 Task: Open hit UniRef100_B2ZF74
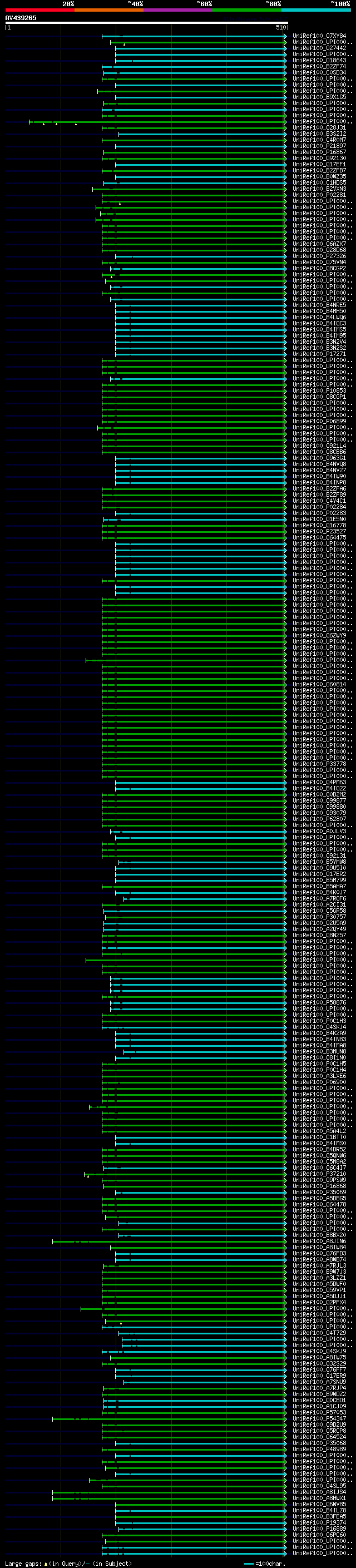click(319, 66)
